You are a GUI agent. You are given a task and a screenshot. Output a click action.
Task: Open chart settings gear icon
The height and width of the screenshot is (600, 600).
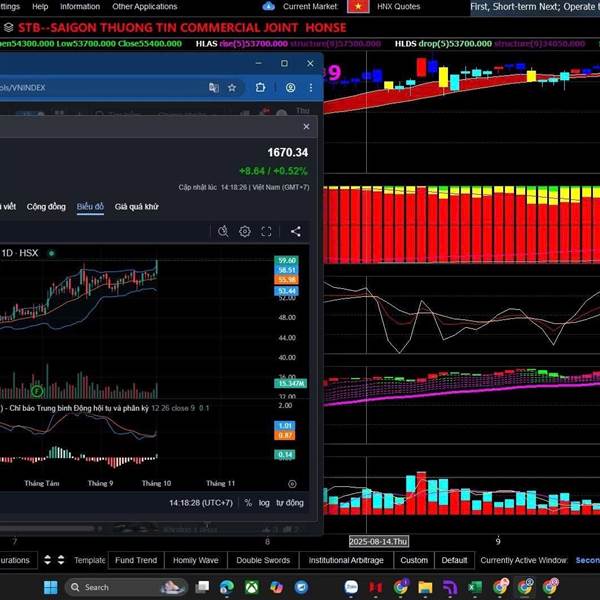point(245,231)
